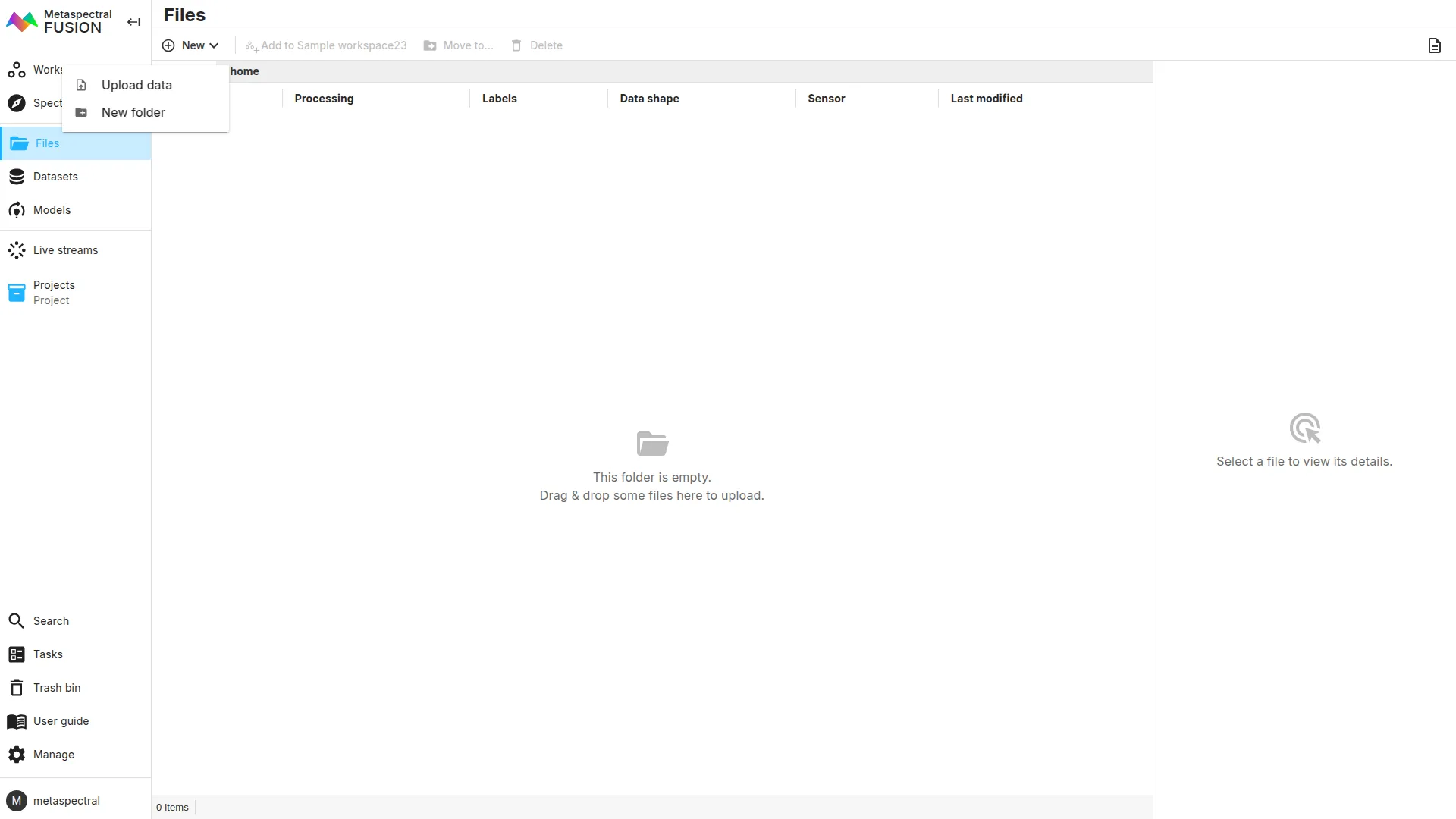The image size is (1456, 819).
Task: Open the Projects selector in the sidebar
Action: pos(53,293)
